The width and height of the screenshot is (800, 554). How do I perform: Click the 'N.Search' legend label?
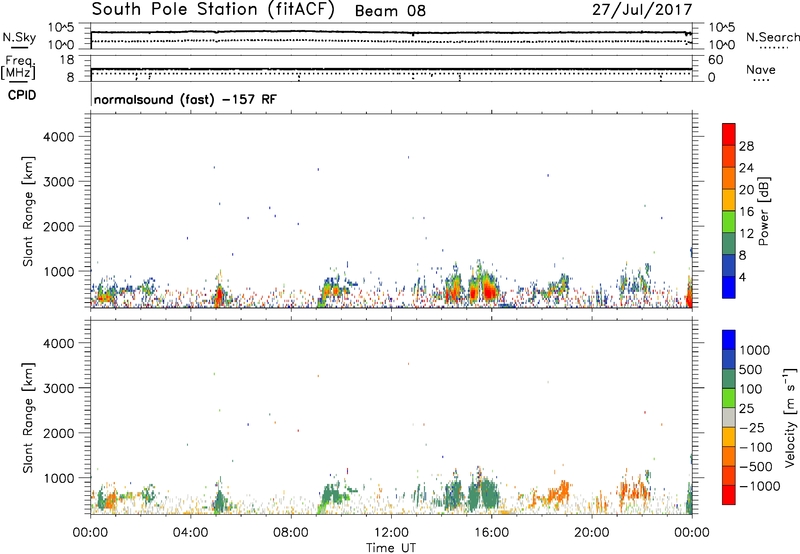(x=772, y=37)
